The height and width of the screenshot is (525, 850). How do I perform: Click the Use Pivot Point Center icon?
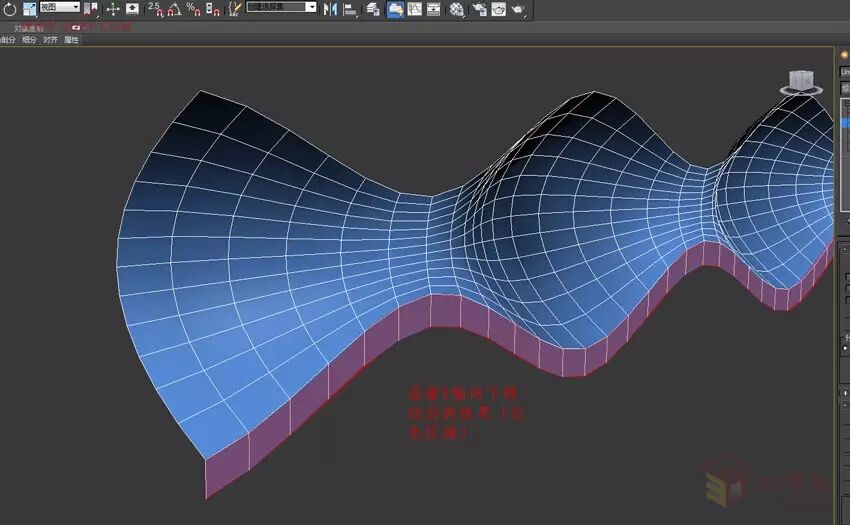point(91,9)
